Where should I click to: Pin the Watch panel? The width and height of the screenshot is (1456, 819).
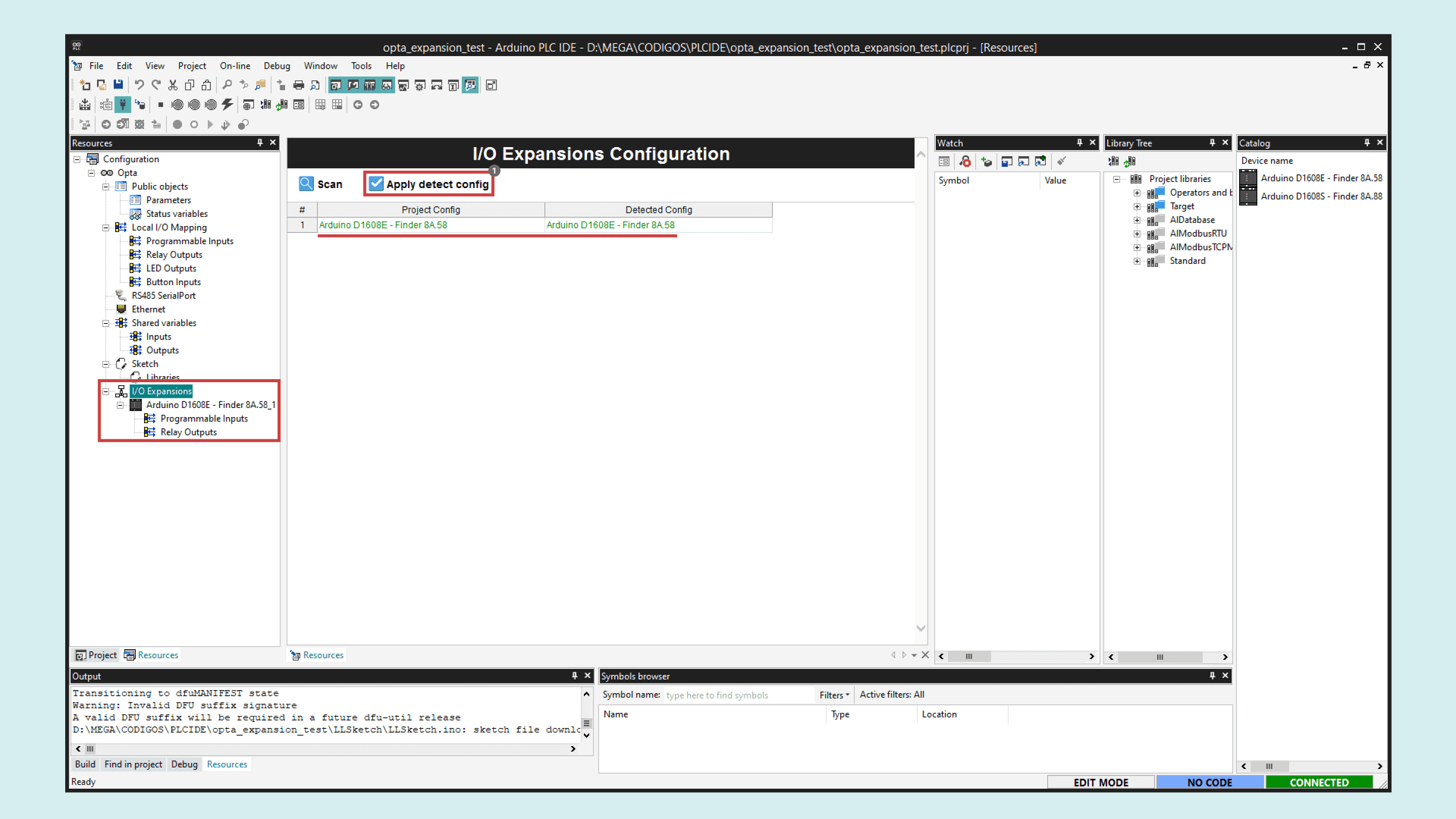pyautogui.click(x=1079, y=143)
